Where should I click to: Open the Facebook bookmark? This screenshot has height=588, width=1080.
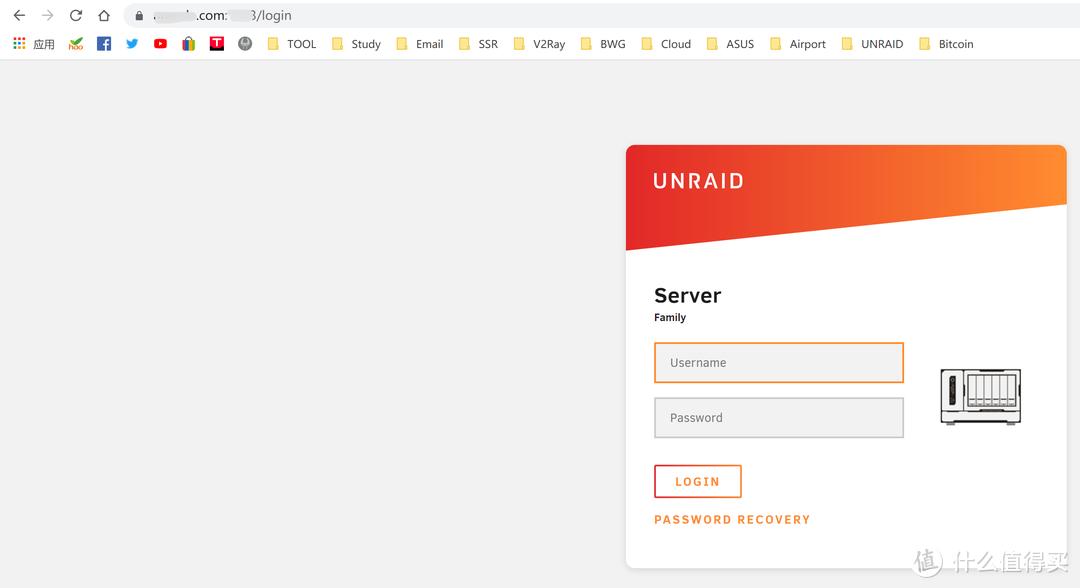[104, 44]
